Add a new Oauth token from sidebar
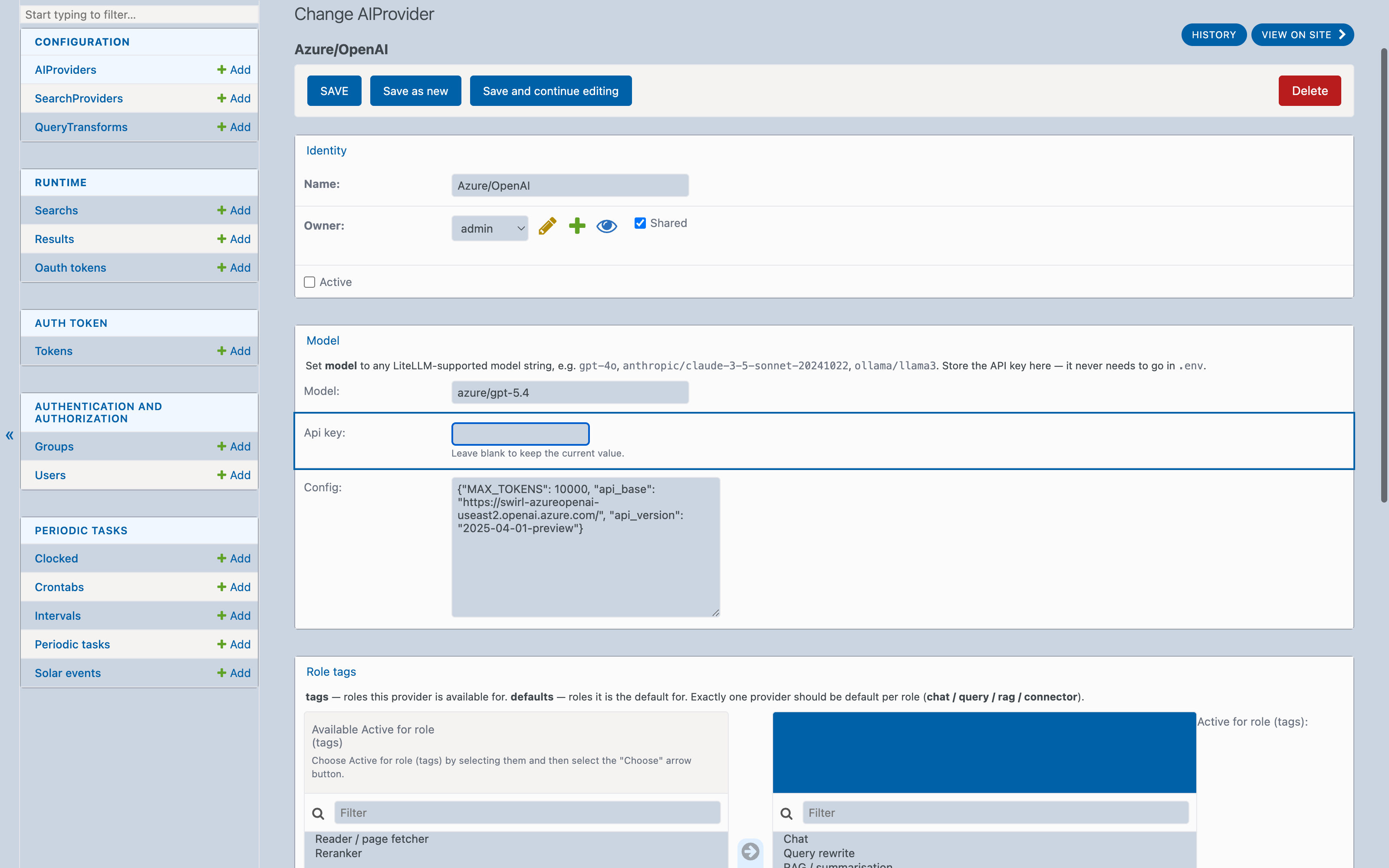The image size is (1389, 868). pos(234,267)
